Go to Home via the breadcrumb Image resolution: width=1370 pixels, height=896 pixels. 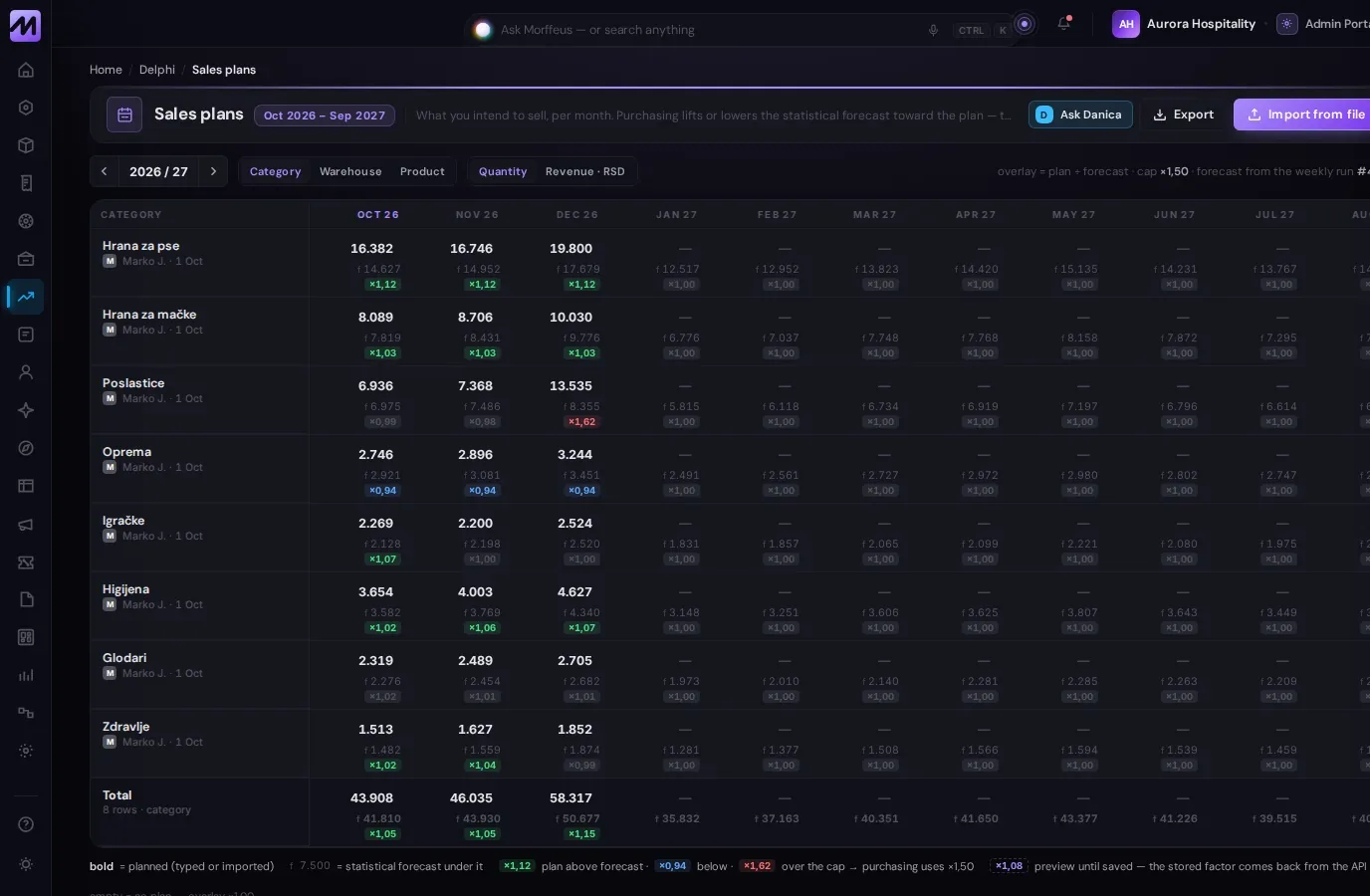(106, 70)
